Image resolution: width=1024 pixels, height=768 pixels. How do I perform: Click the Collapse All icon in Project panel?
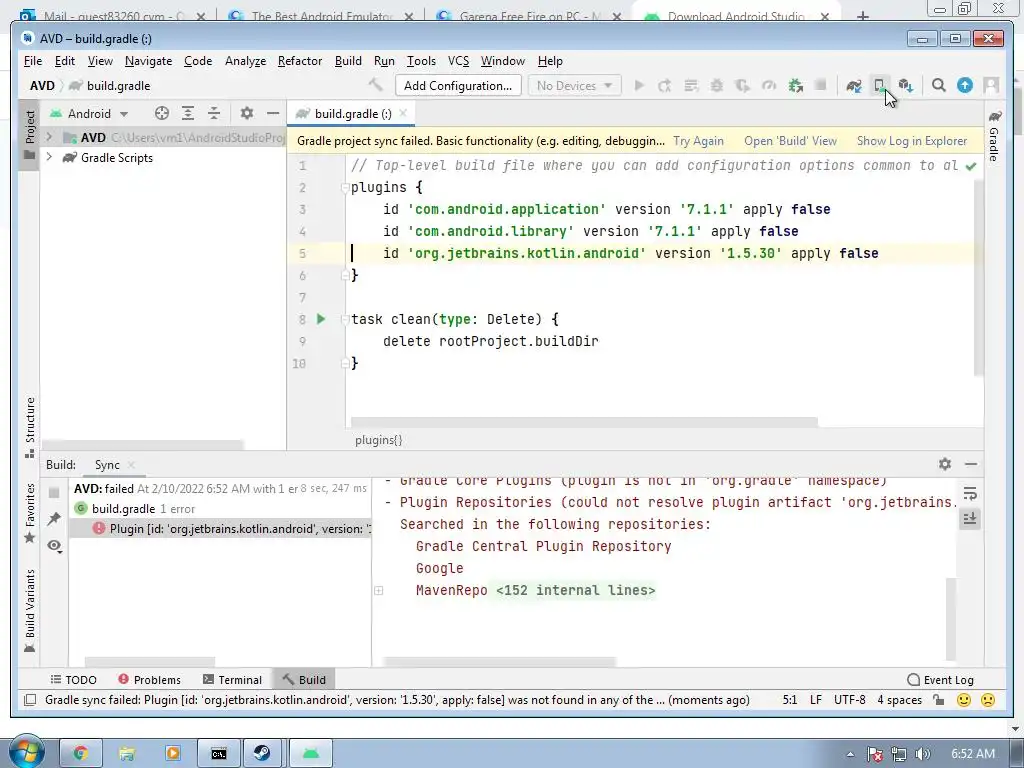coord(214,114)
